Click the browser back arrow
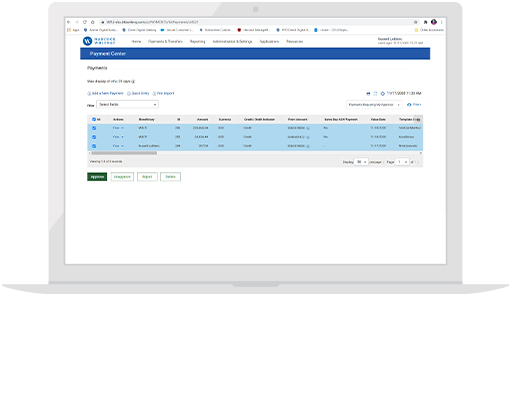512x400 pixels. [x=69, y=22]
